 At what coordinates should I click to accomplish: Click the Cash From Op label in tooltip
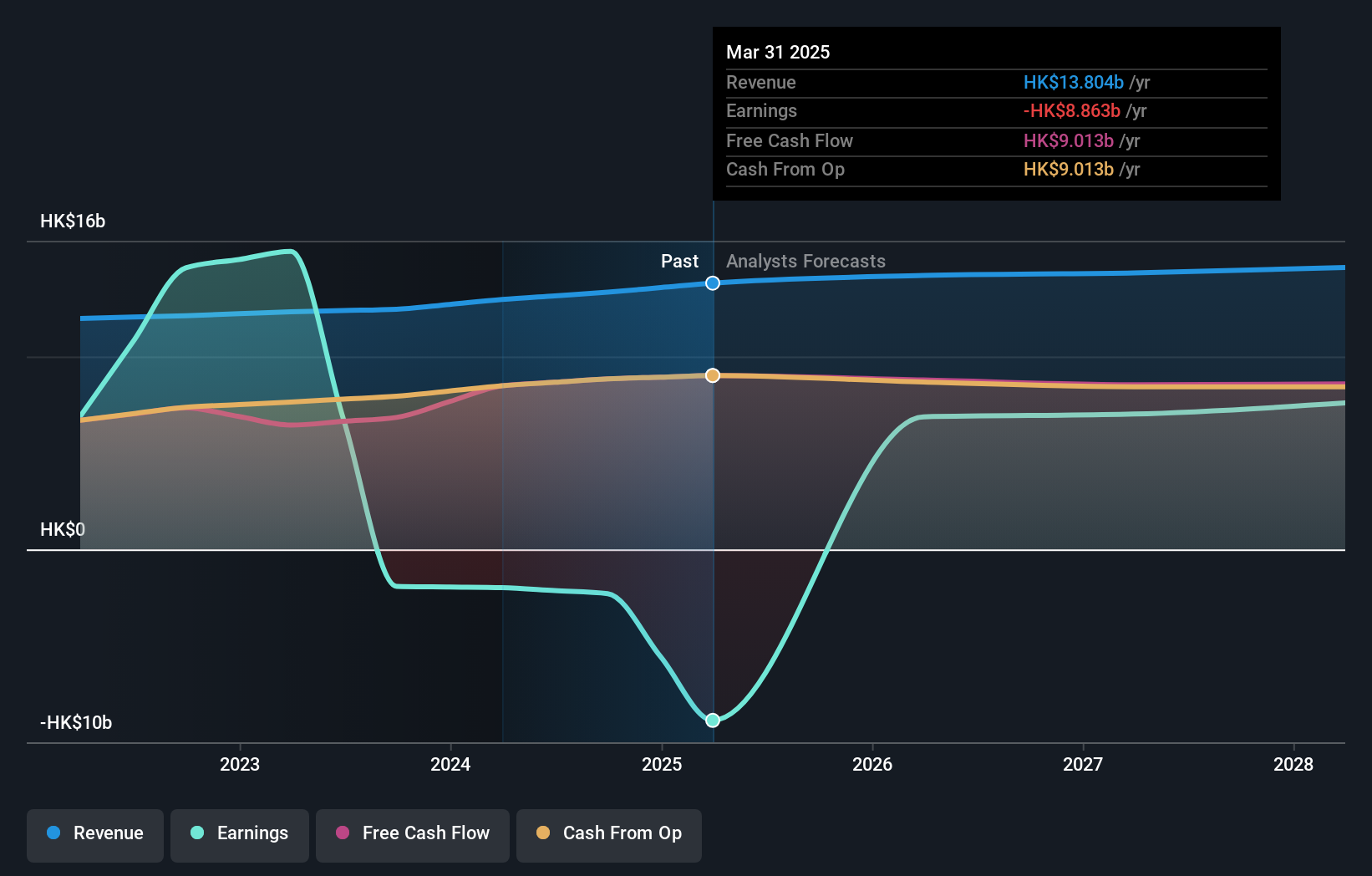[x=785, y=169]
